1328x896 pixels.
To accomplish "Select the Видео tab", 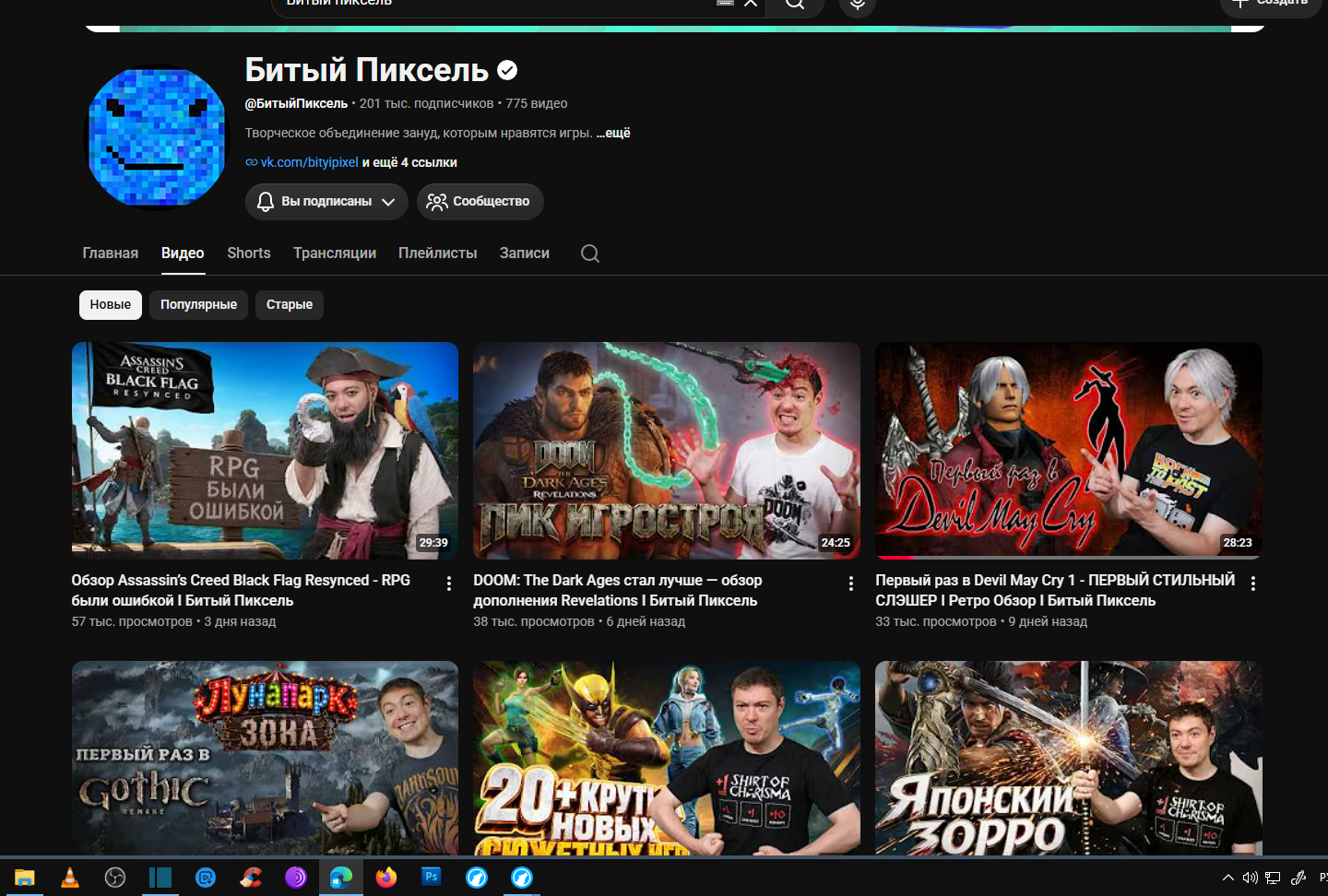I will click(x=183, y=253).
